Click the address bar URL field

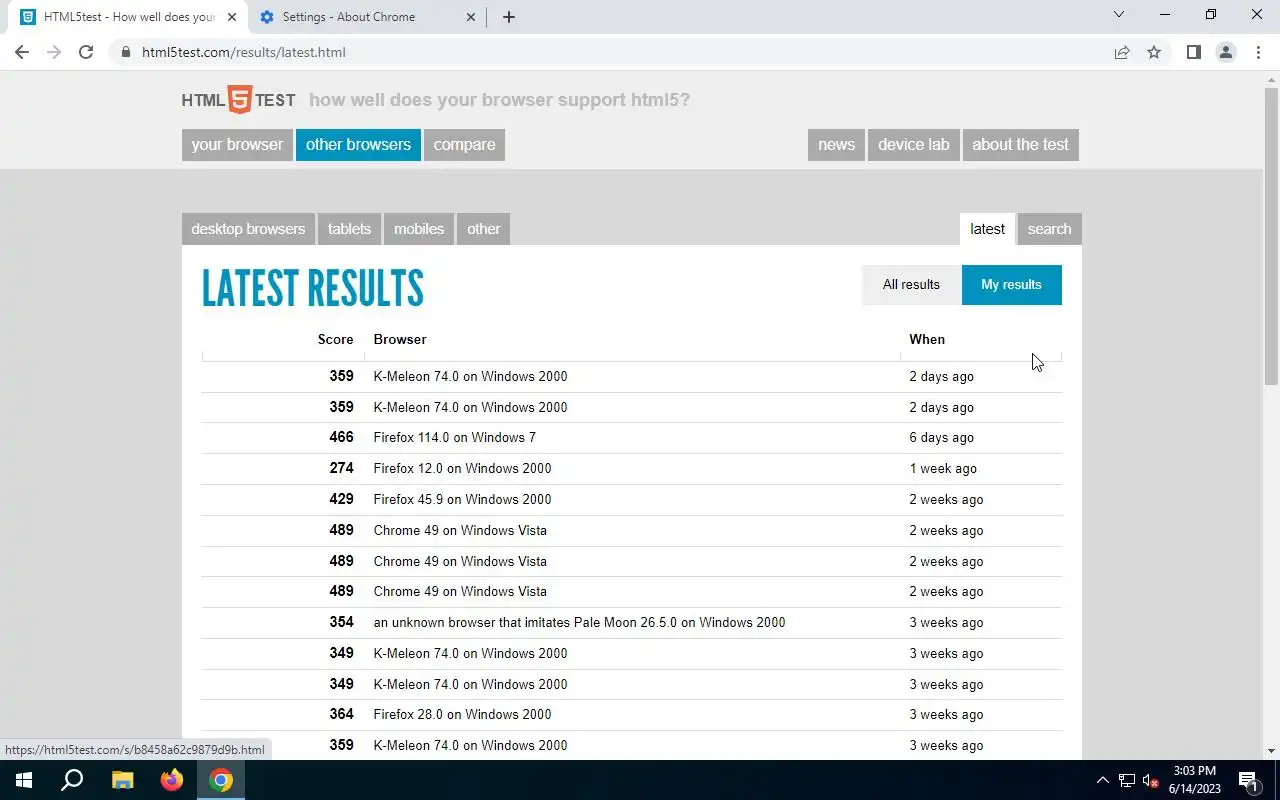(620, 52)
